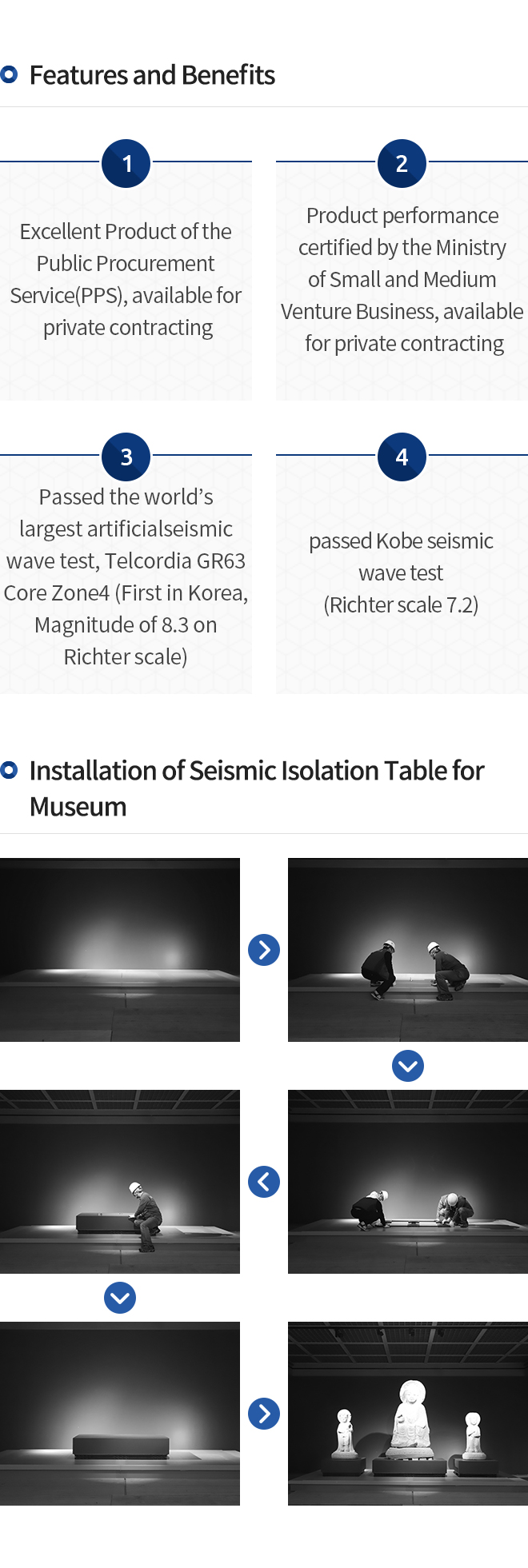Click right arrow before Buddha statues photo
The width and height of the screenshot is (528, 1568).
coord(264,1414)
